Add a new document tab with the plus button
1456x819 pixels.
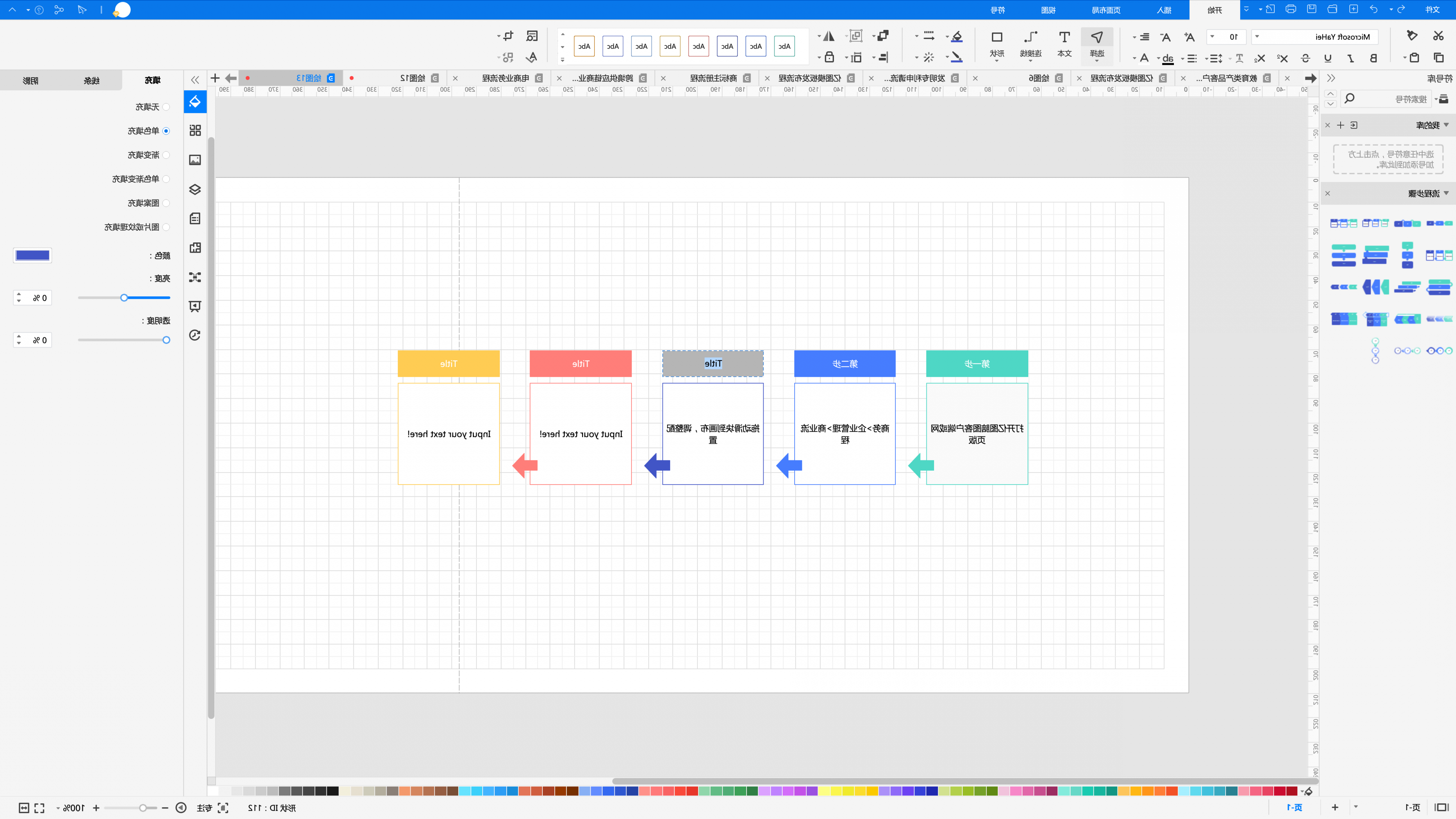click(x=215, y=78)
